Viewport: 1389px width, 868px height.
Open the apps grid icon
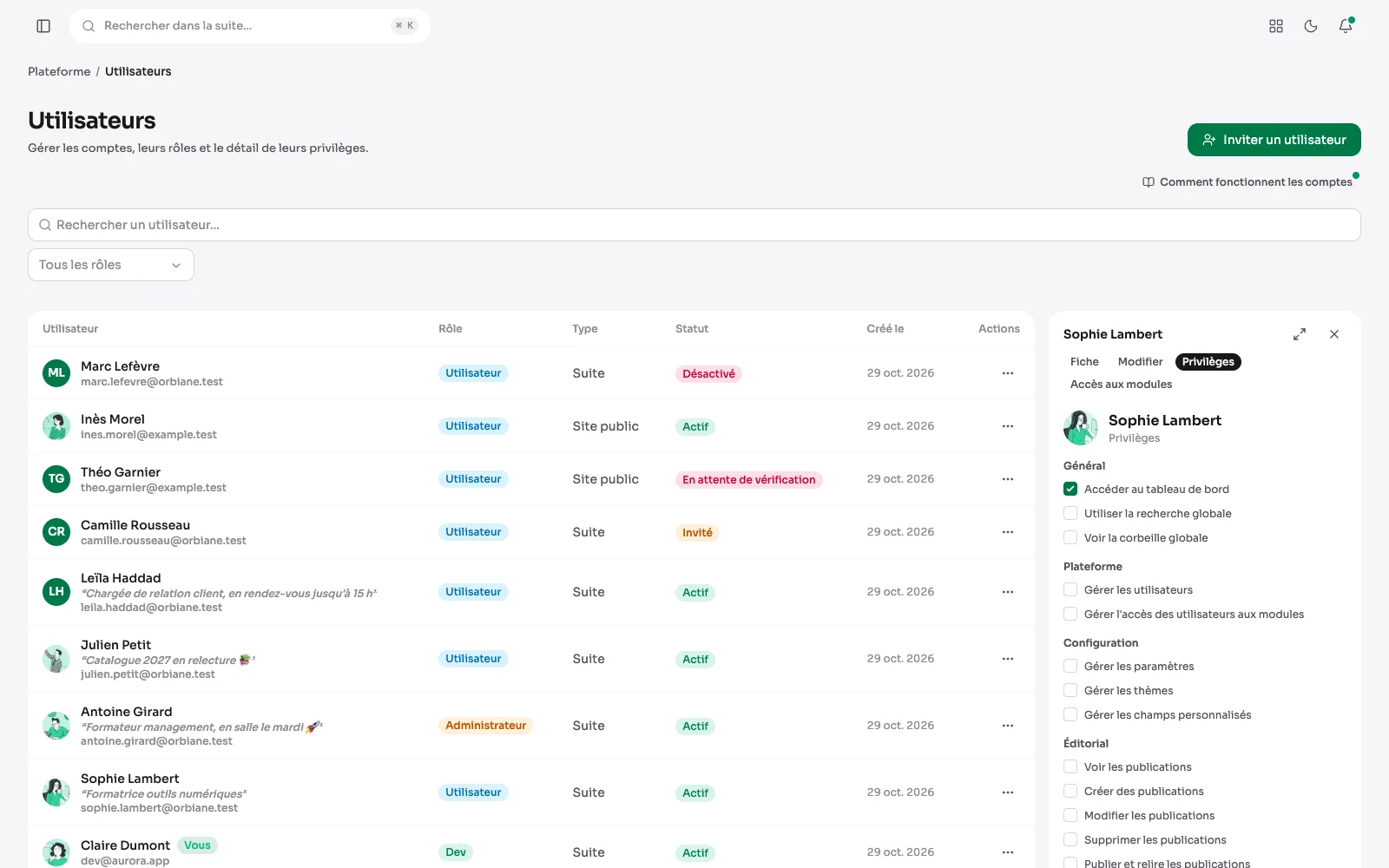tap(1276, 26)
